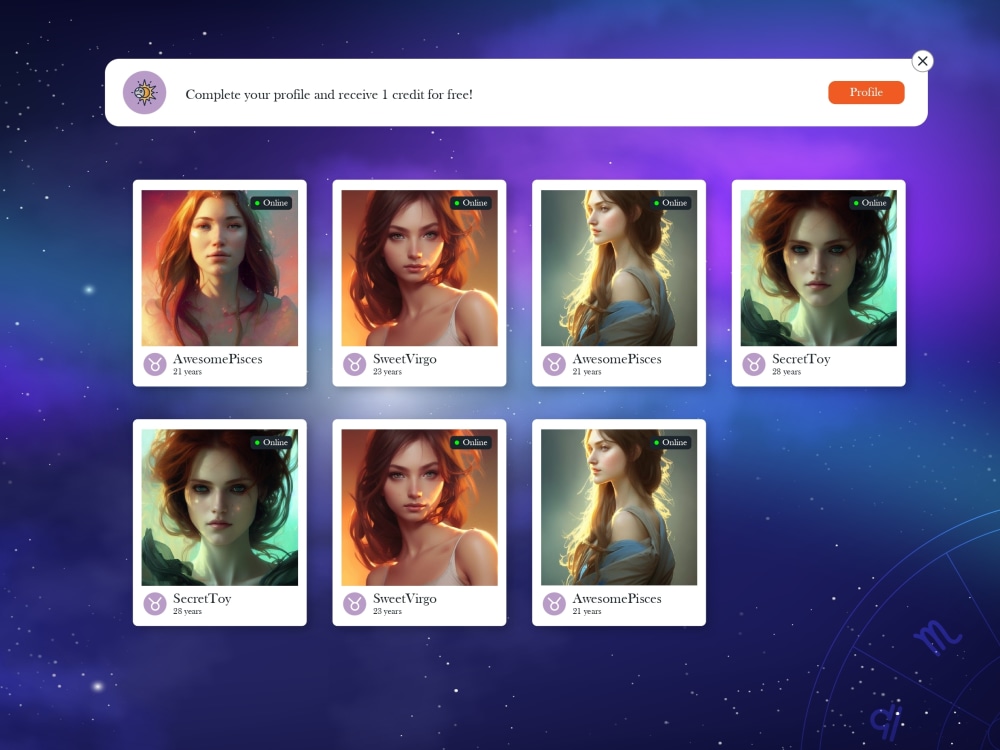1000x750 pixels.
Task: Select the bottom-row SweetVirgo username
Action: click(405, 599)
